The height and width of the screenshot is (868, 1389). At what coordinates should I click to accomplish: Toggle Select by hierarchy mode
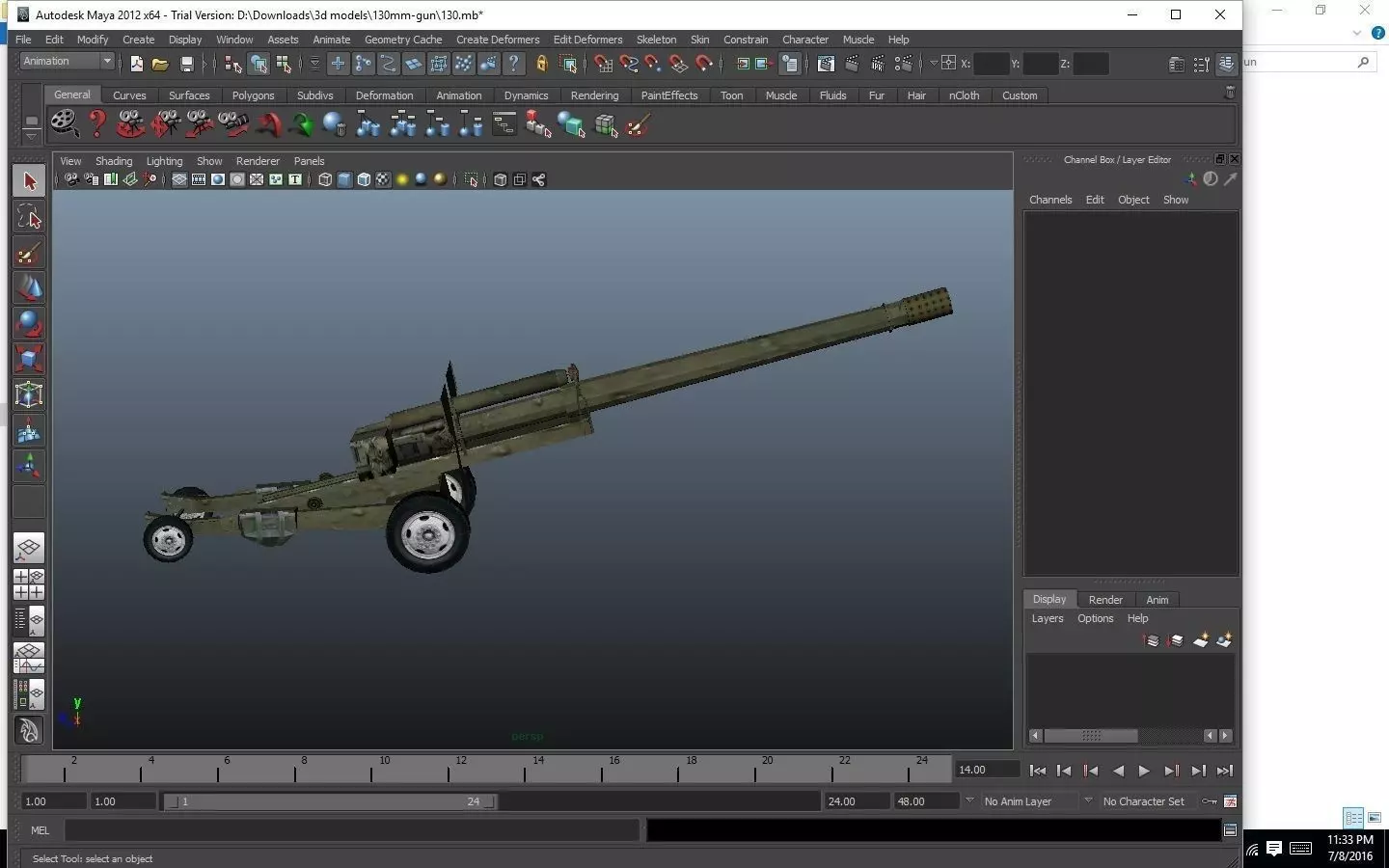point(232,64)
